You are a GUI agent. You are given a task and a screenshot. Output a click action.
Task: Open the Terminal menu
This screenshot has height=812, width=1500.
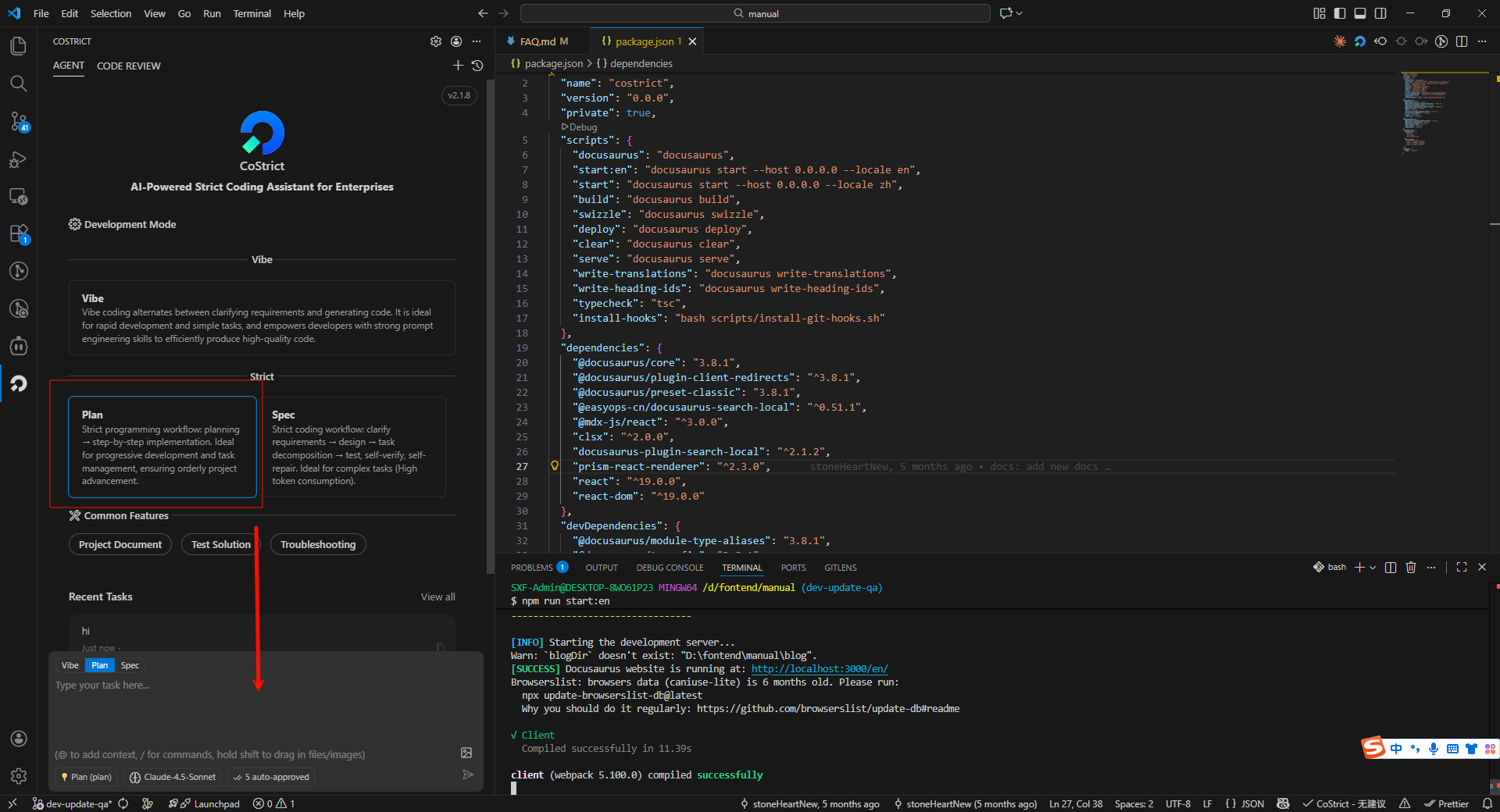[x=252, y=13]
